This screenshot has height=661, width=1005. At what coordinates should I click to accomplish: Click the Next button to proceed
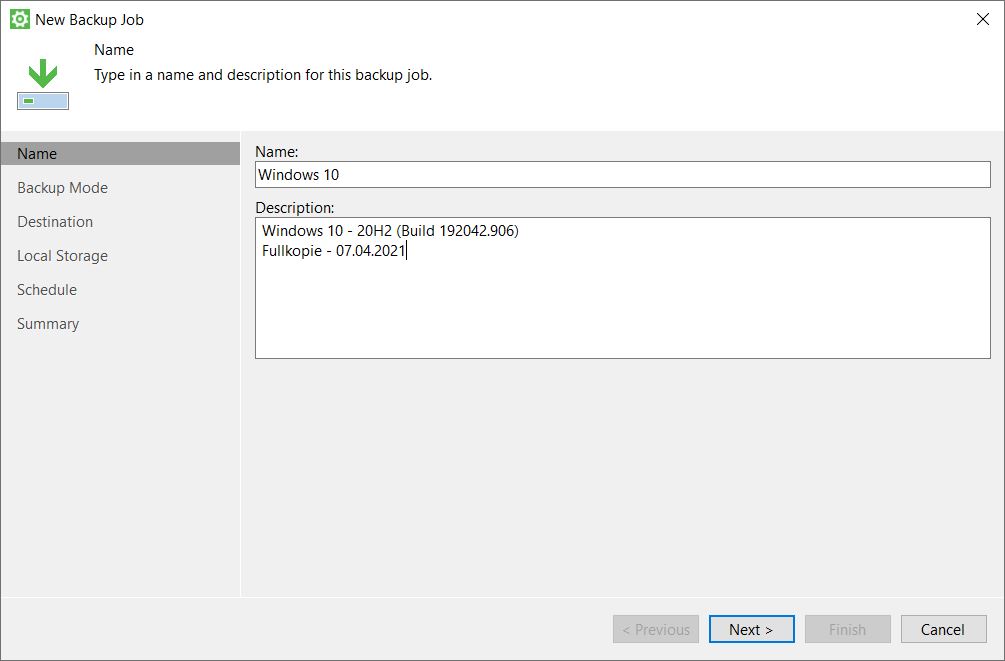coord(751,629)
